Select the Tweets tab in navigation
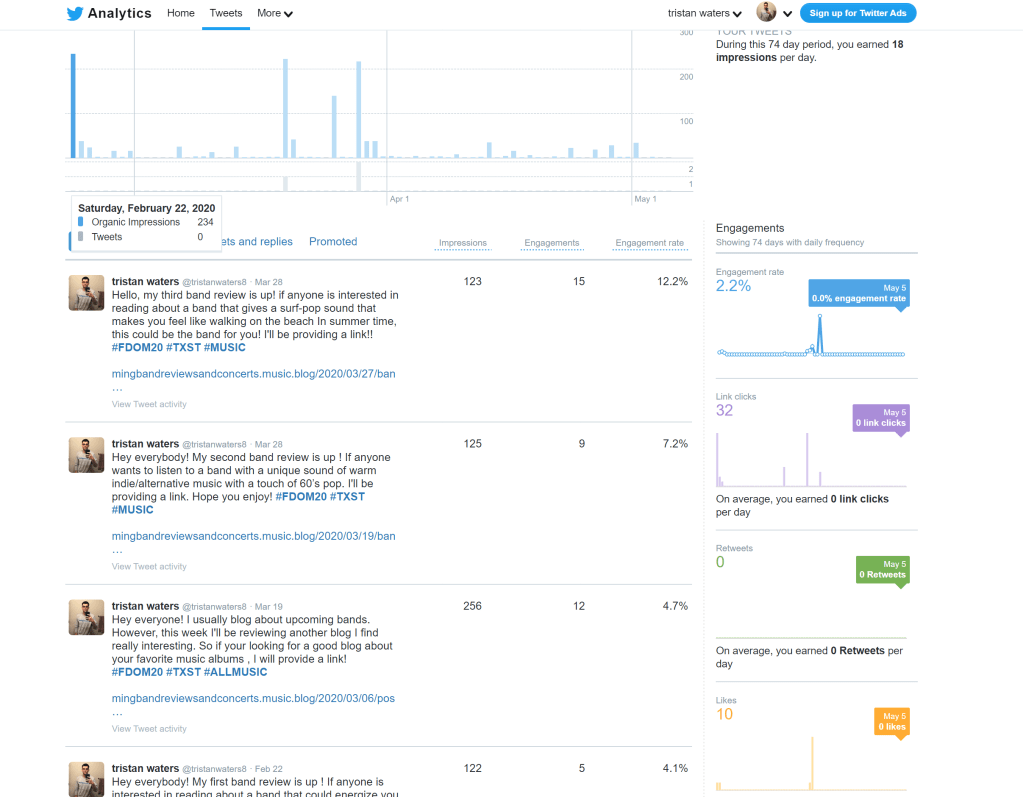Image resolution: width=1023 pixels, height=797 pixels. [226, 14]
